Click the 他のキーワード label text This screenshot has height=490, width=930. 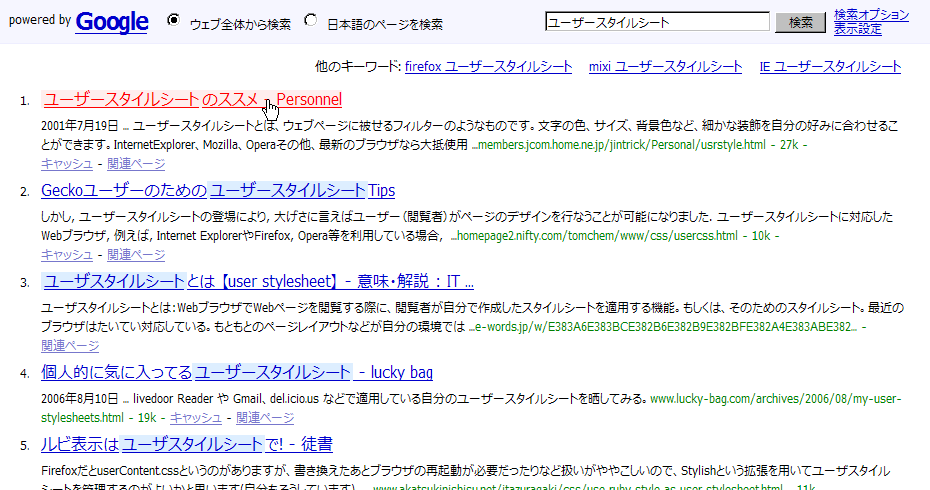358,66
